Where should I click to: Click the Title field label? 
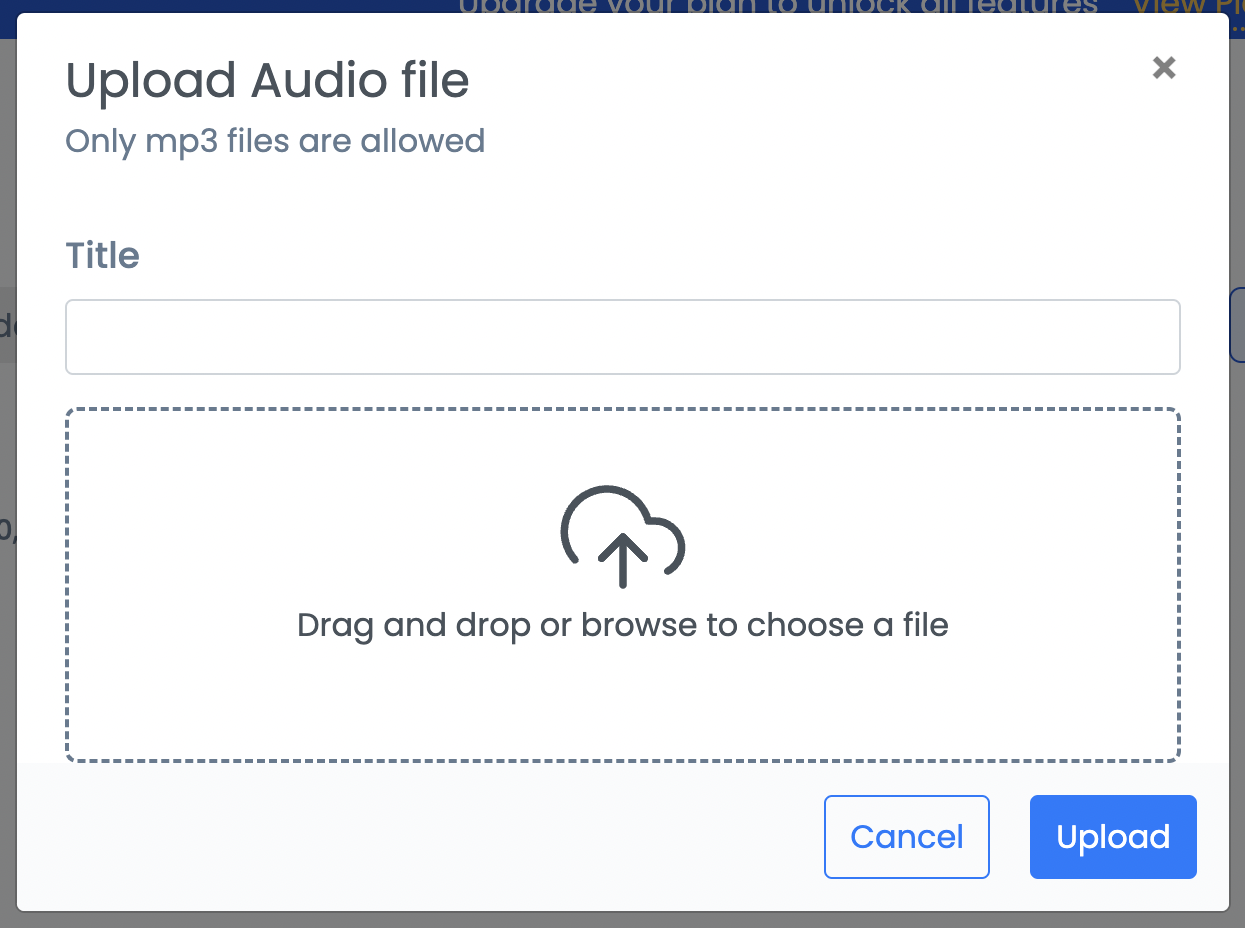pyautogui.click(x=102, y=256)
